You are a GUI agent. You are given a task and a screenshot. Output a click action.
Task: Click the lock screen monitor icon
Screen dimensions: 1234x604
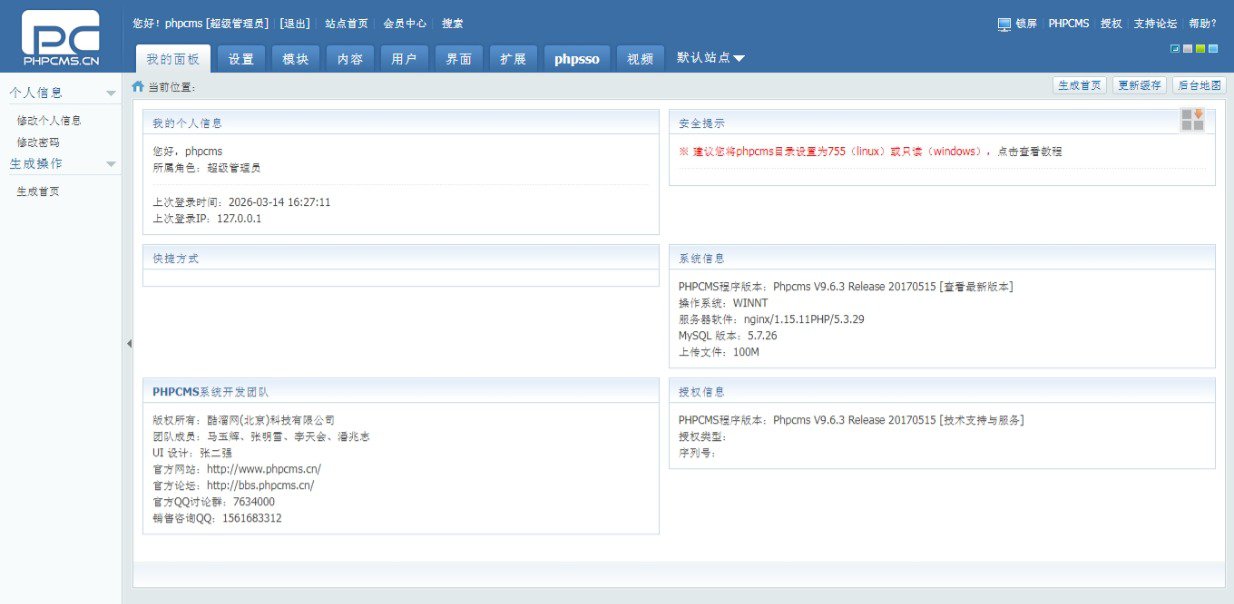pos(1004,24)
